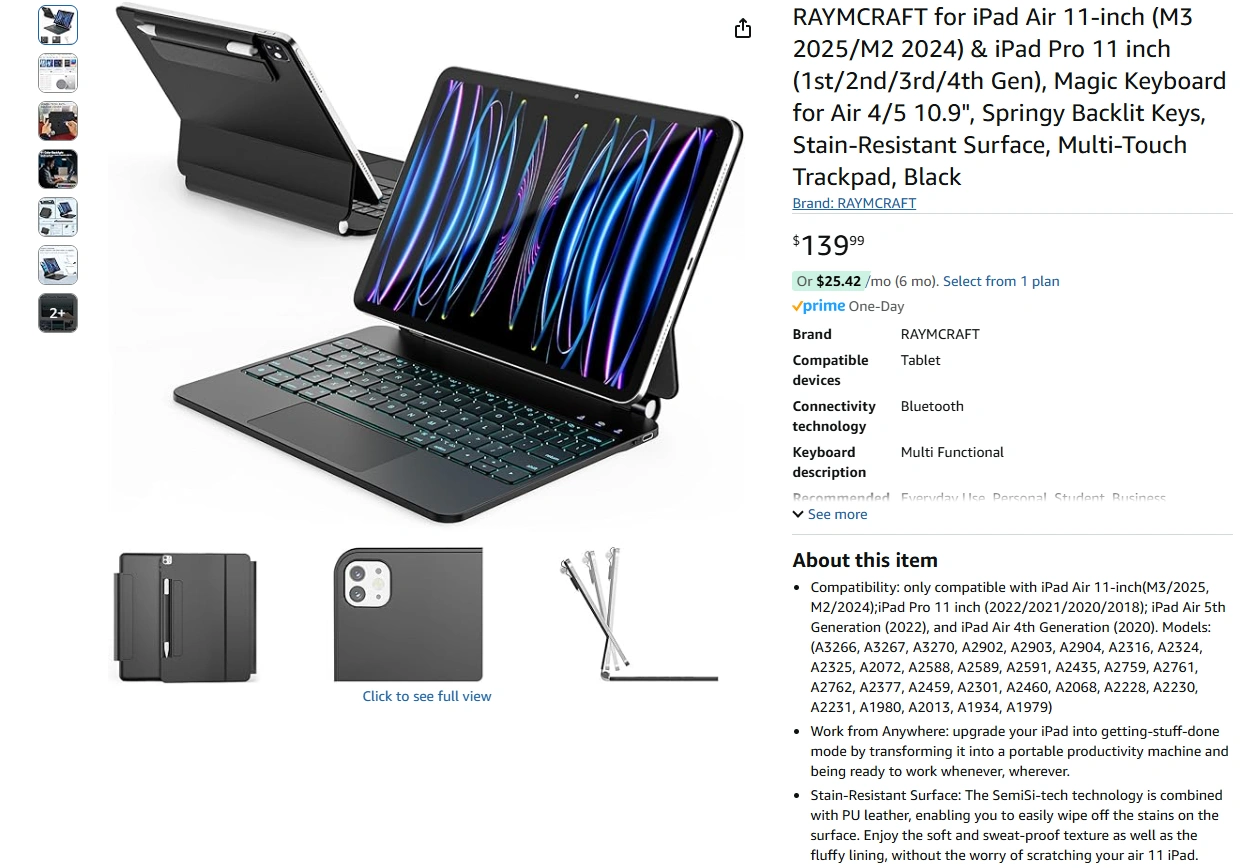Click the closed case back view image

point(186,616)
